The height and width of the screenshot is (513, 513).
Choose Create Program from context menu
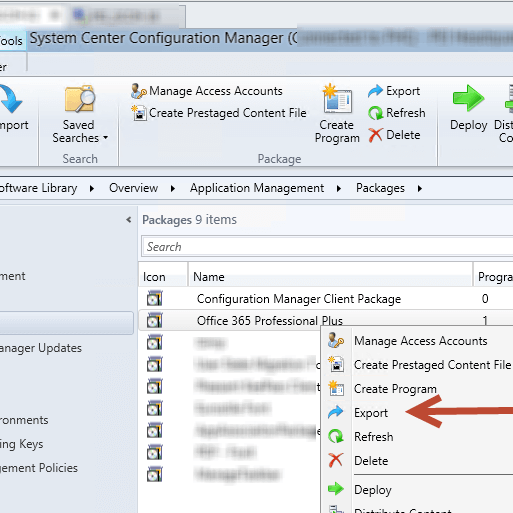(395, 389)
